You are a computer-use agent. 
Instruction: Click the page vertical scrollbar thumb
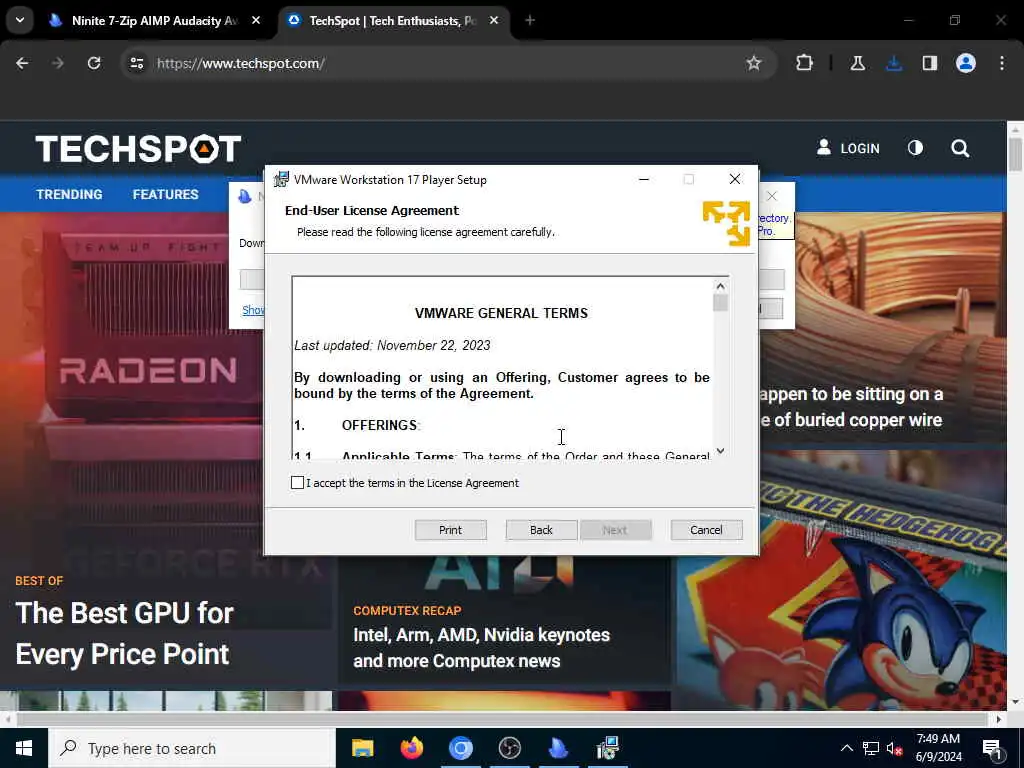pos(1015,154)
